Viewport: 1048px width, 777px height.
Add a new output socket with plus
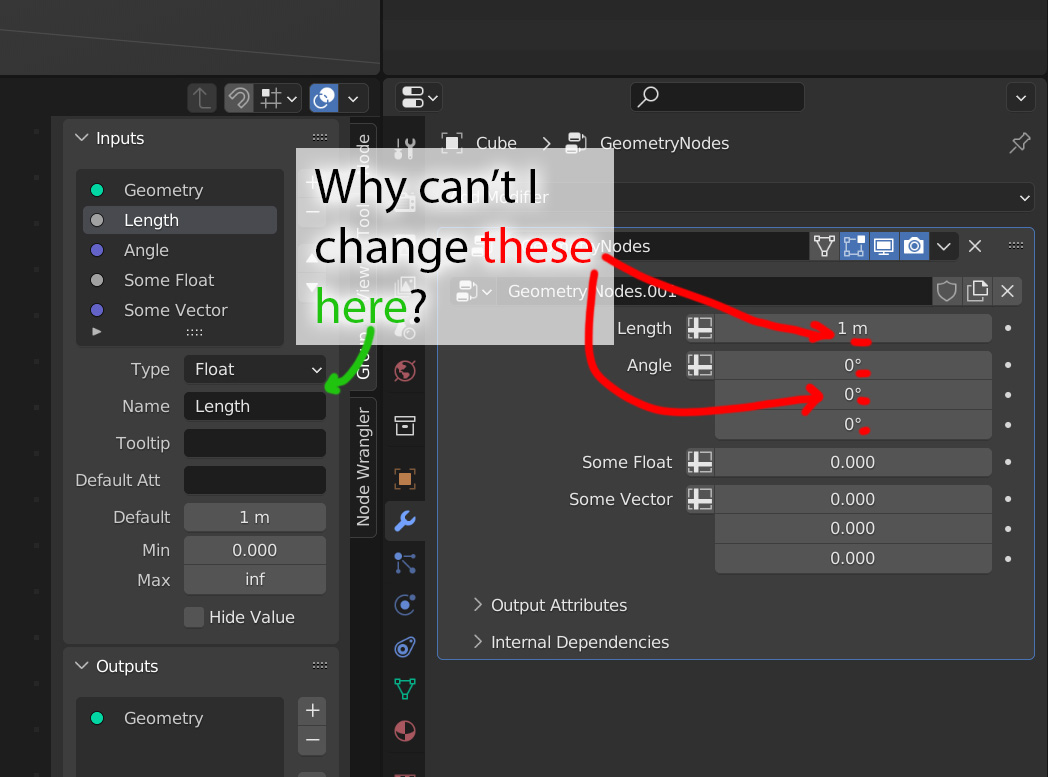312,710
